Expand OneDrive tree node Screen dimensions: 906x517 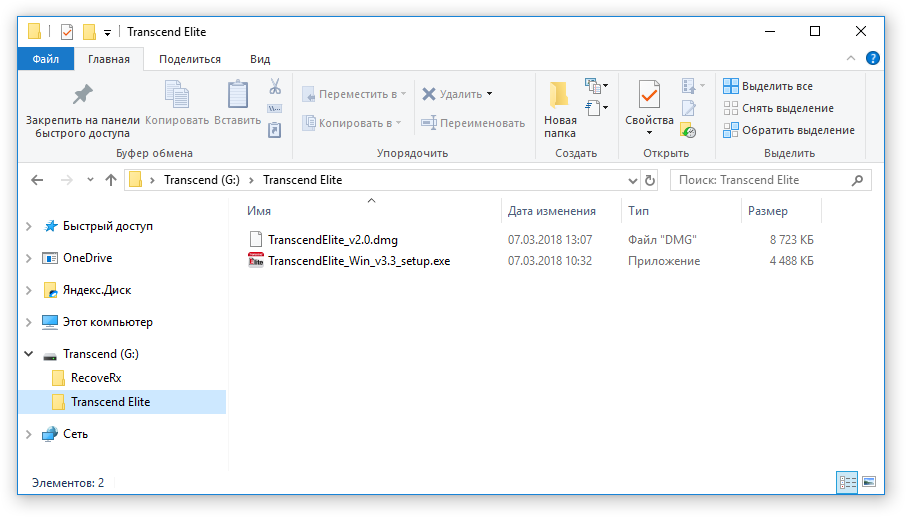coord(28,258)
